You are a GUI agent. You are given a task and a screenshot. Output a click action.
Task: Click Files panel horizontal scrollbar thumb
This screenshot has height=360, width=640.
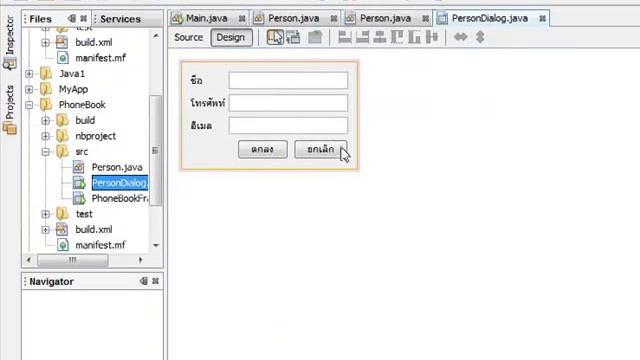(73, 260)
